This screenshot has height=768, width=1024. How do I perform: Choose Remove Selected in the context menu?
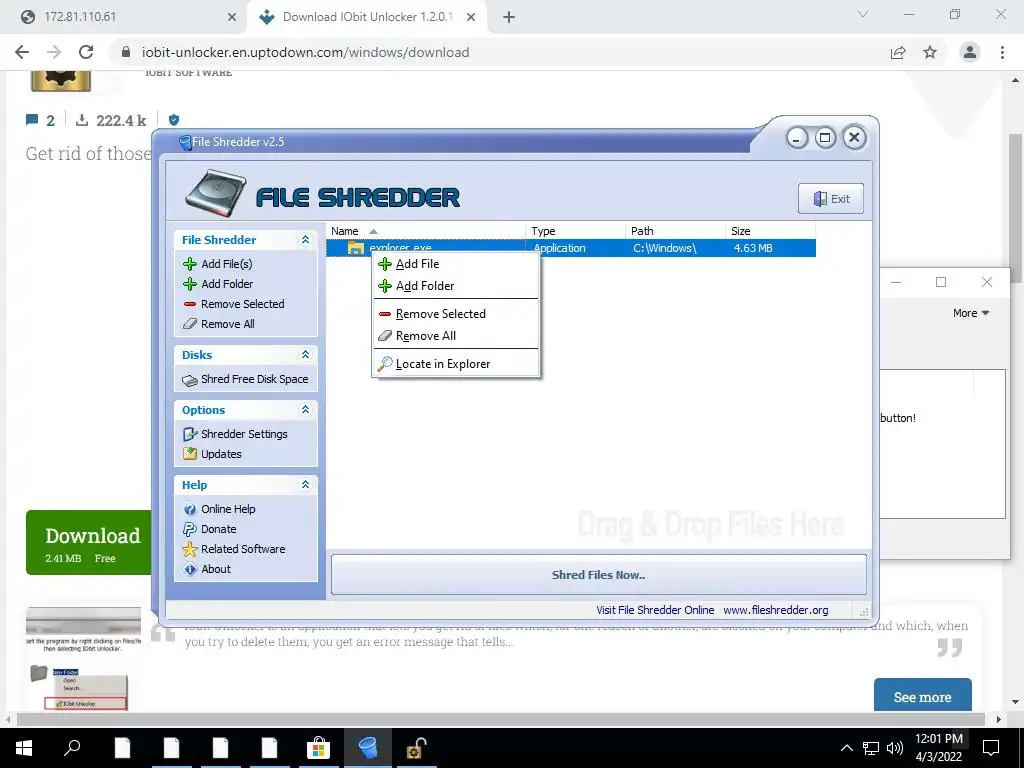pyautogui.click(x=456, y=314)
